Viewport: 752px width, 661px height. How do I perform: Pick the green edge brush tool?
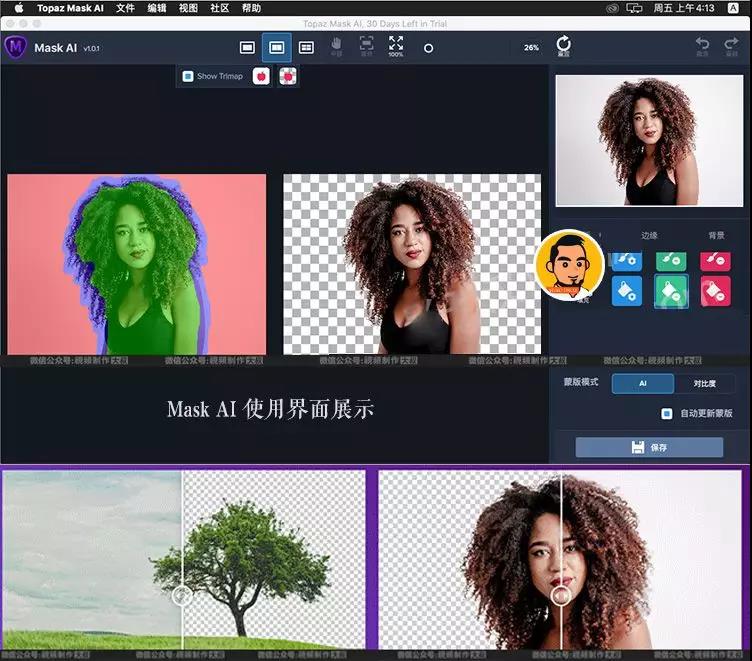(671, 261)
